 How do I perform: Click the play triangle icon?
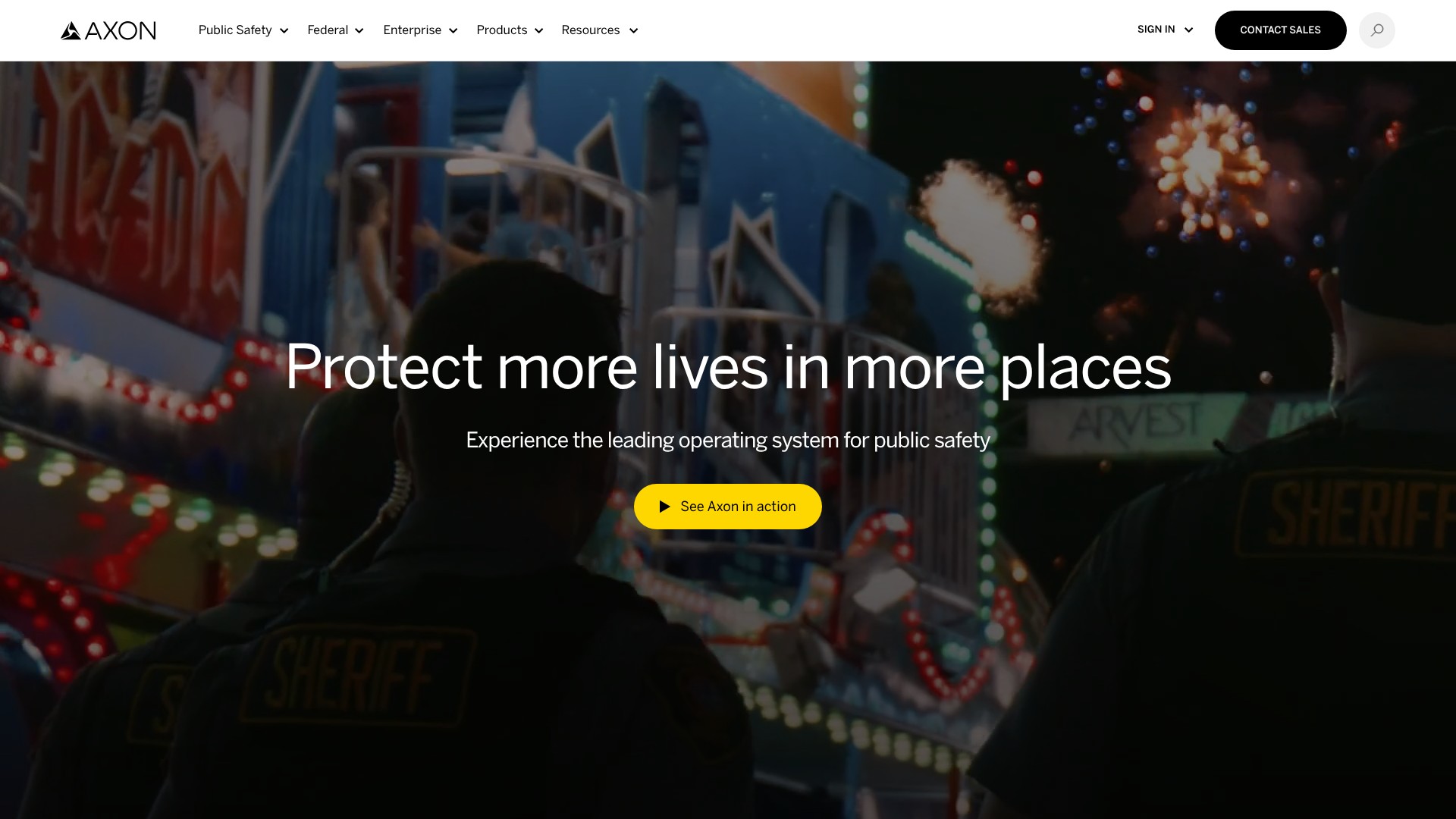point(664,507)
